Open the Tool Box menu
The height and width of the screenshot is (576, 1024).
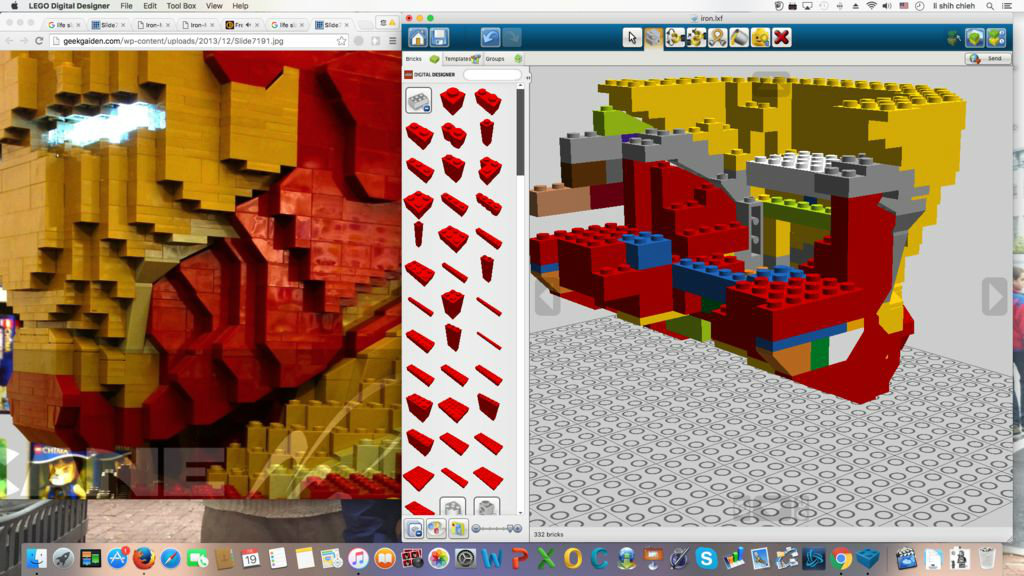tap(181, 6)
